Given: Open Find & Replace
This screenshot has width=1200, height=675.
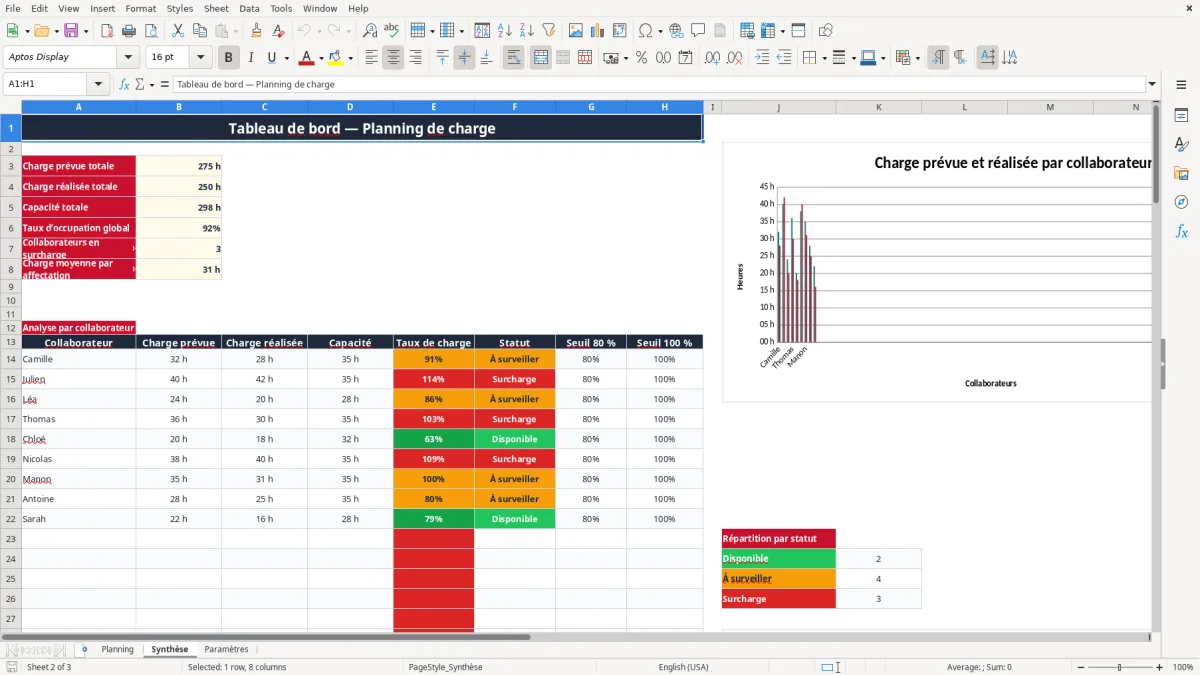Looking at the screenshot, I should point(370,31).
